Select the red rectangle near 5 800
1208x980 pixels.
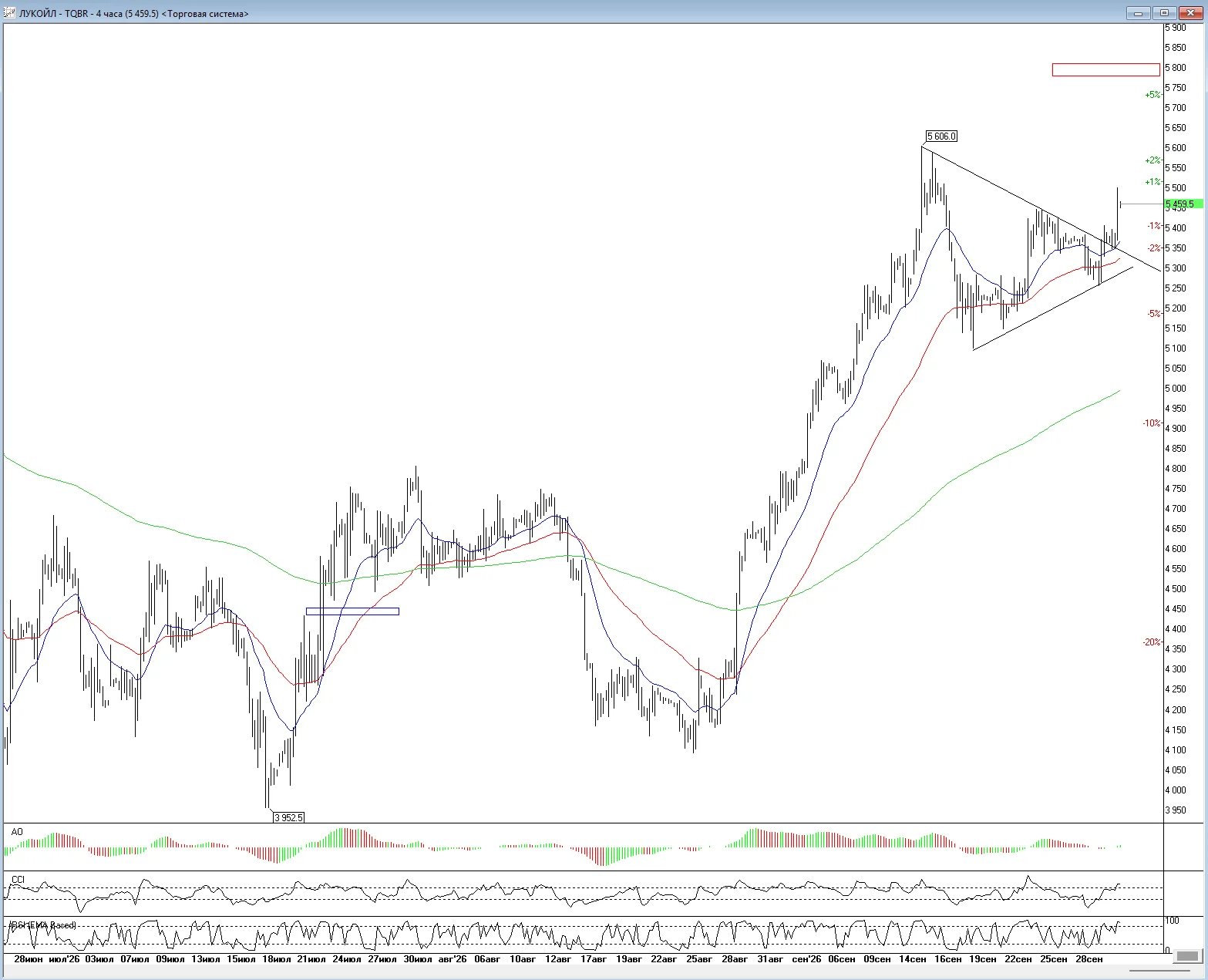coord(1105,69)
